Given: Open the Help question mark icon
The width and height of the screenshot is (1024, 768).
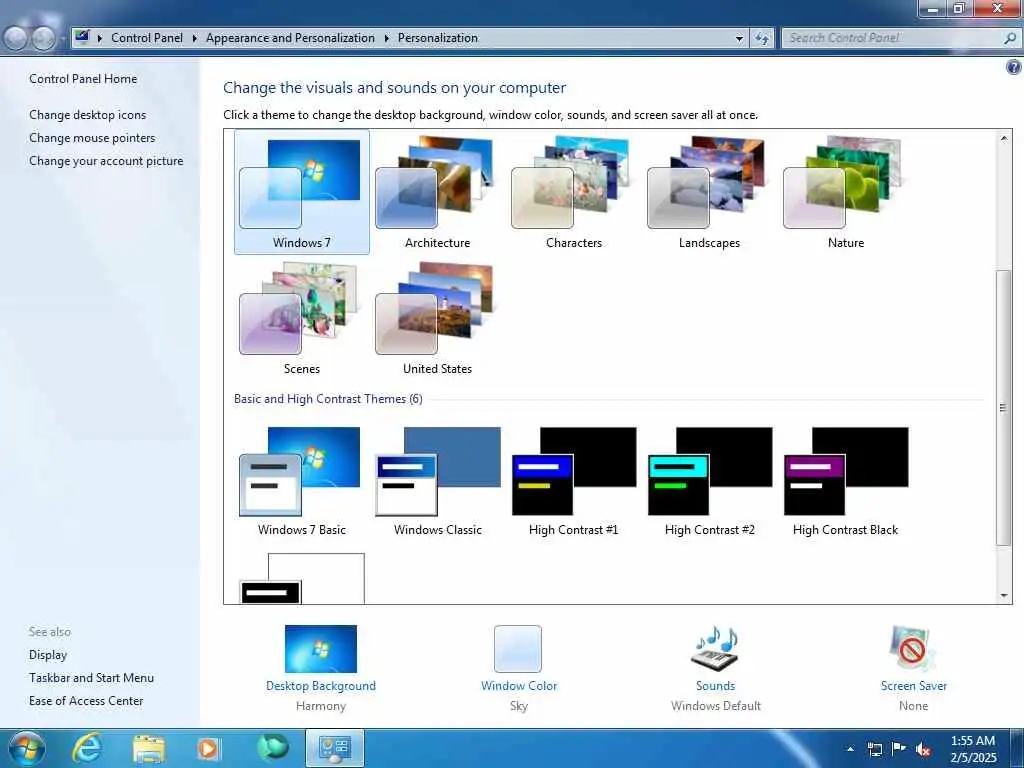Looking at the screenshot, I should pos(1014,67).
